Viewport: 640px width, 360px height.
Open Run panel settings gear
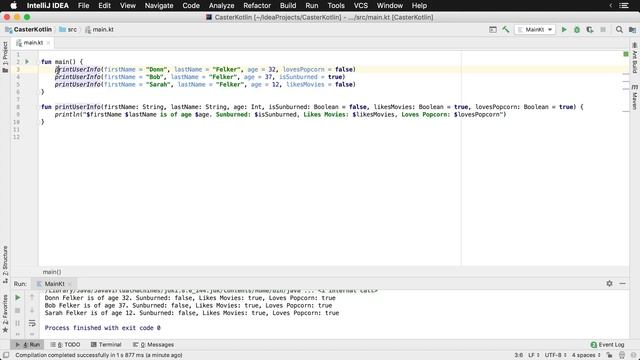(609, 283)
